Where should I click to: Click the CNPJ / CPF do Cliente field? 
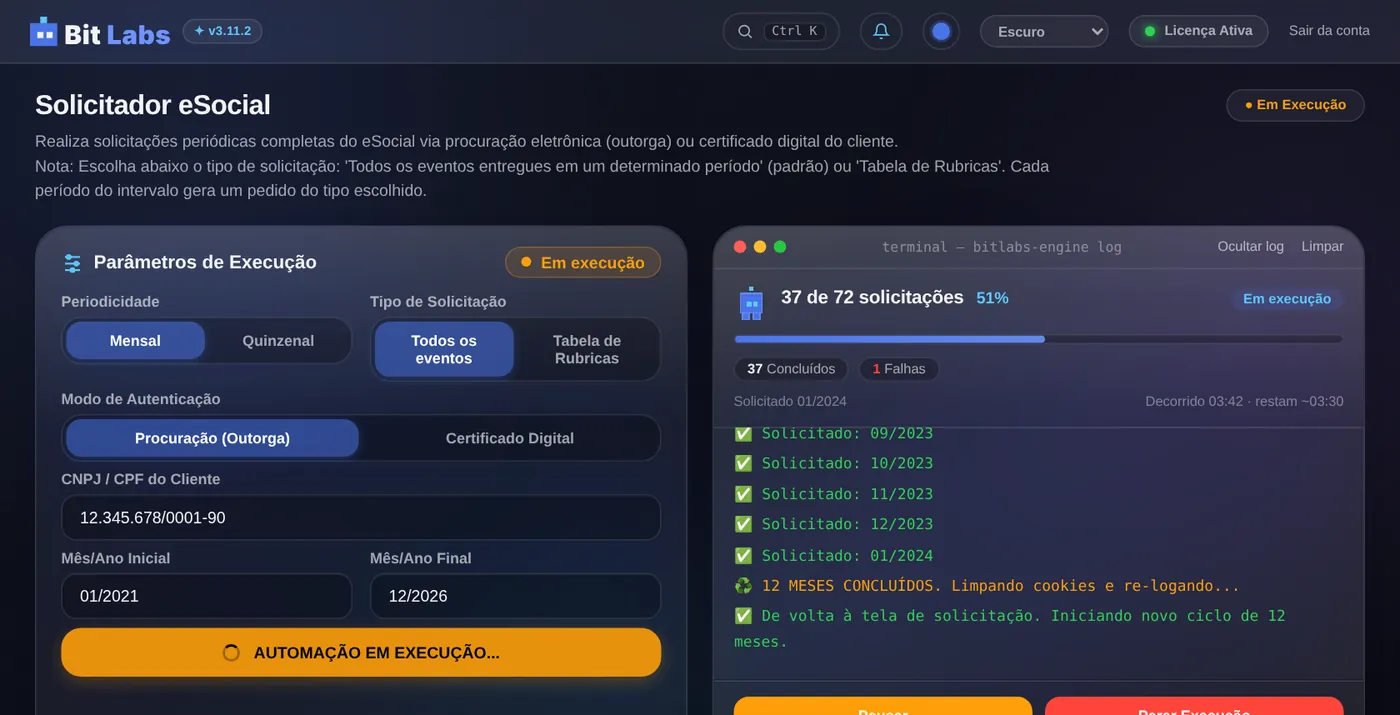[361, 518]
